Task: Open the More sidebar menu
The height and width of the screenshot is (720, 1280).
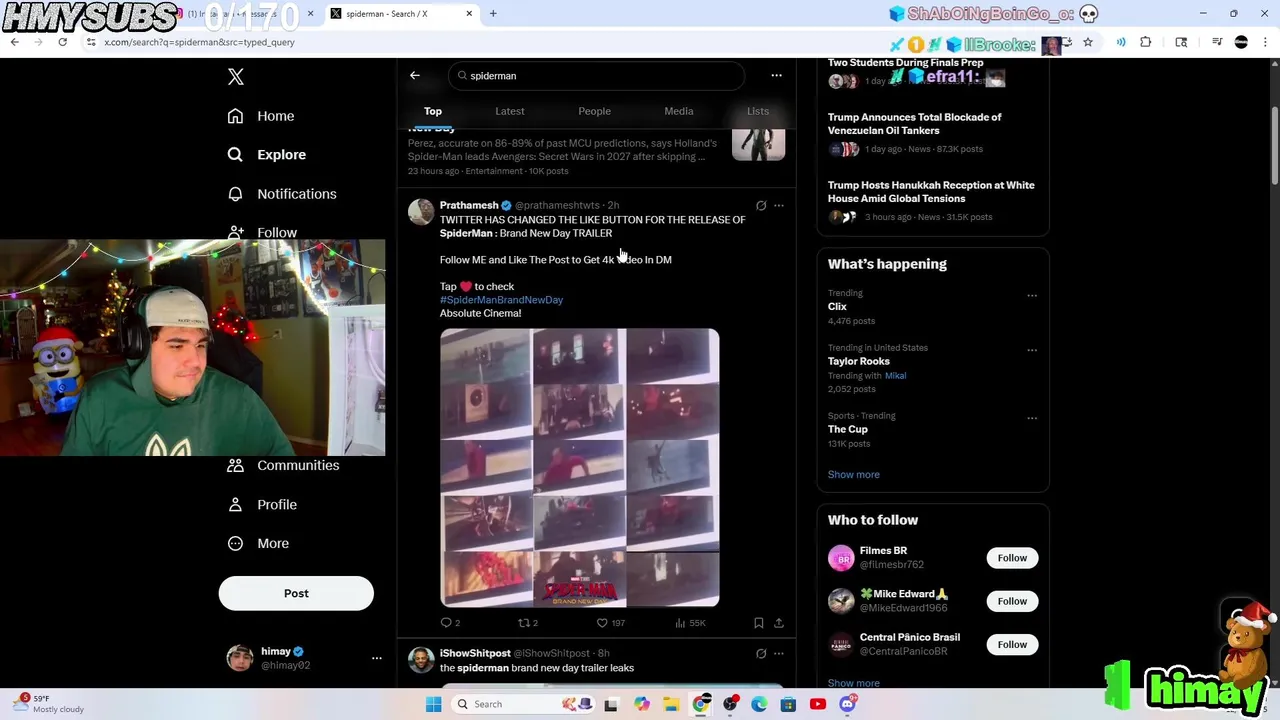Action: pos(258,543)
